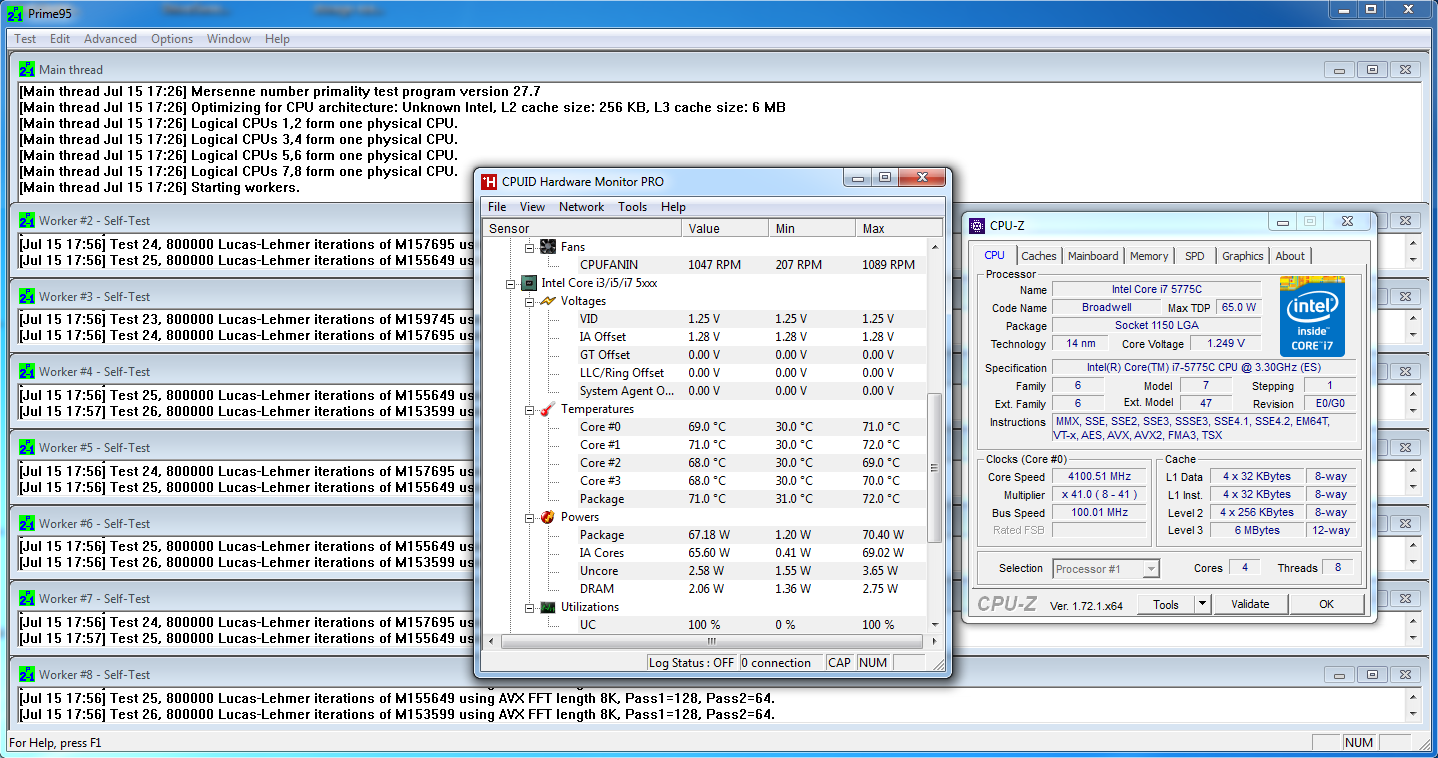The width and height of the screenshot is (1438, 758).
Task: Collapse the Utilizations tree node
Action: (530, 607)
